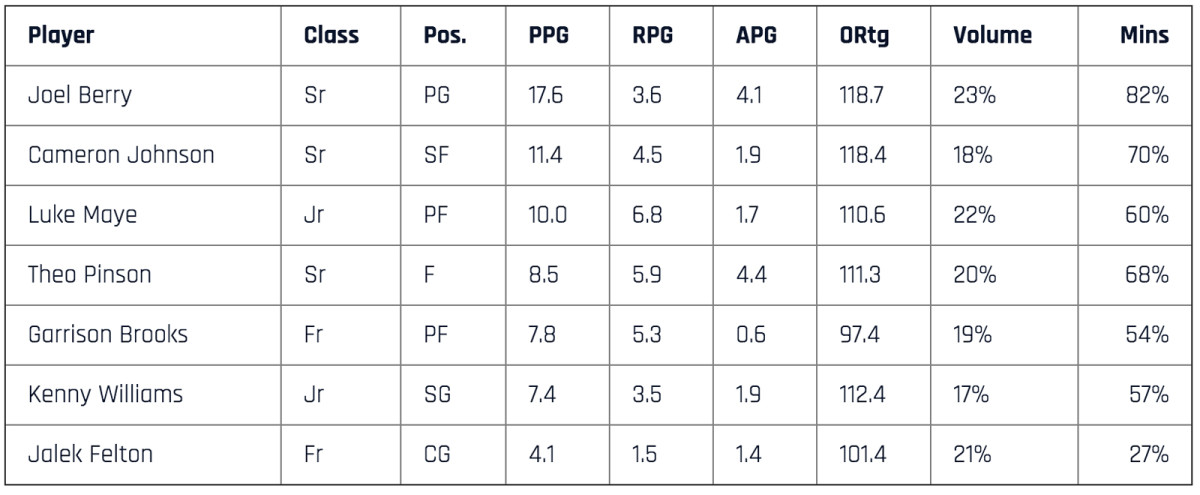Open Joel Berry's player name
Viewport: 1200px width, 495px height.
80,97
